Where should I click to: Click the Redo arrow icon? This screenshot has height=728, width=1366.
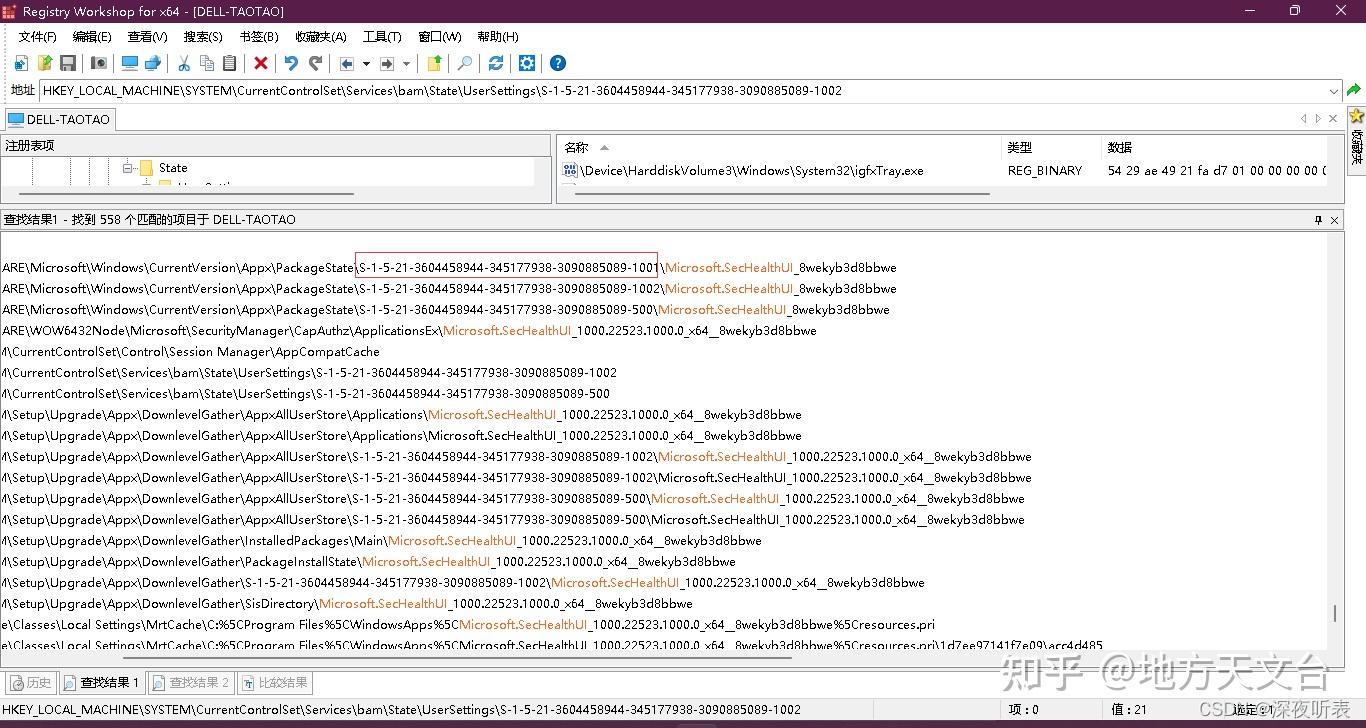(315, 63)
